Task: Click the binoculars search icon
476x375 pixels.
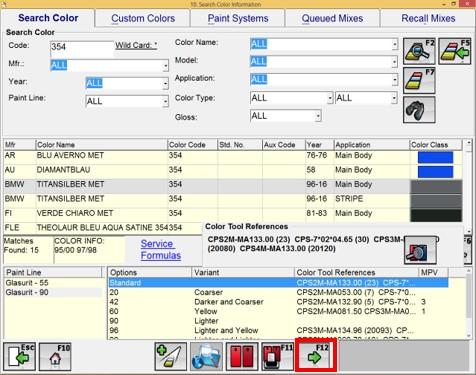Action: 419,110
